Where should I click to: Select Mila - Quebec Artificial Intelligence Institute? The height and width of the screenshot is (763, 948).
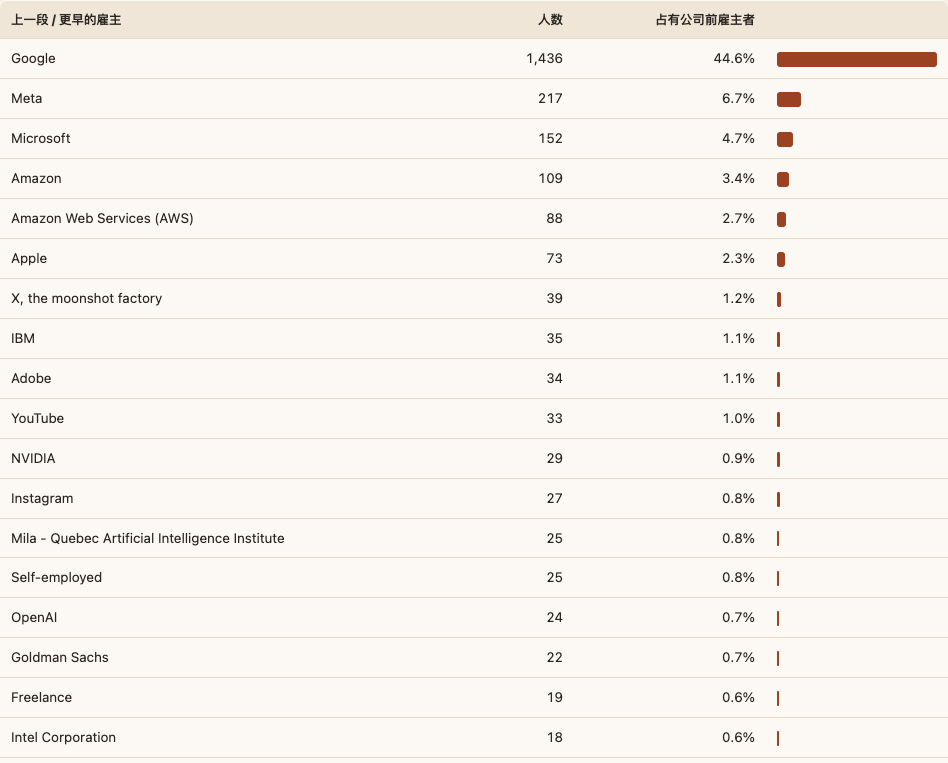[x=148, y=538]
